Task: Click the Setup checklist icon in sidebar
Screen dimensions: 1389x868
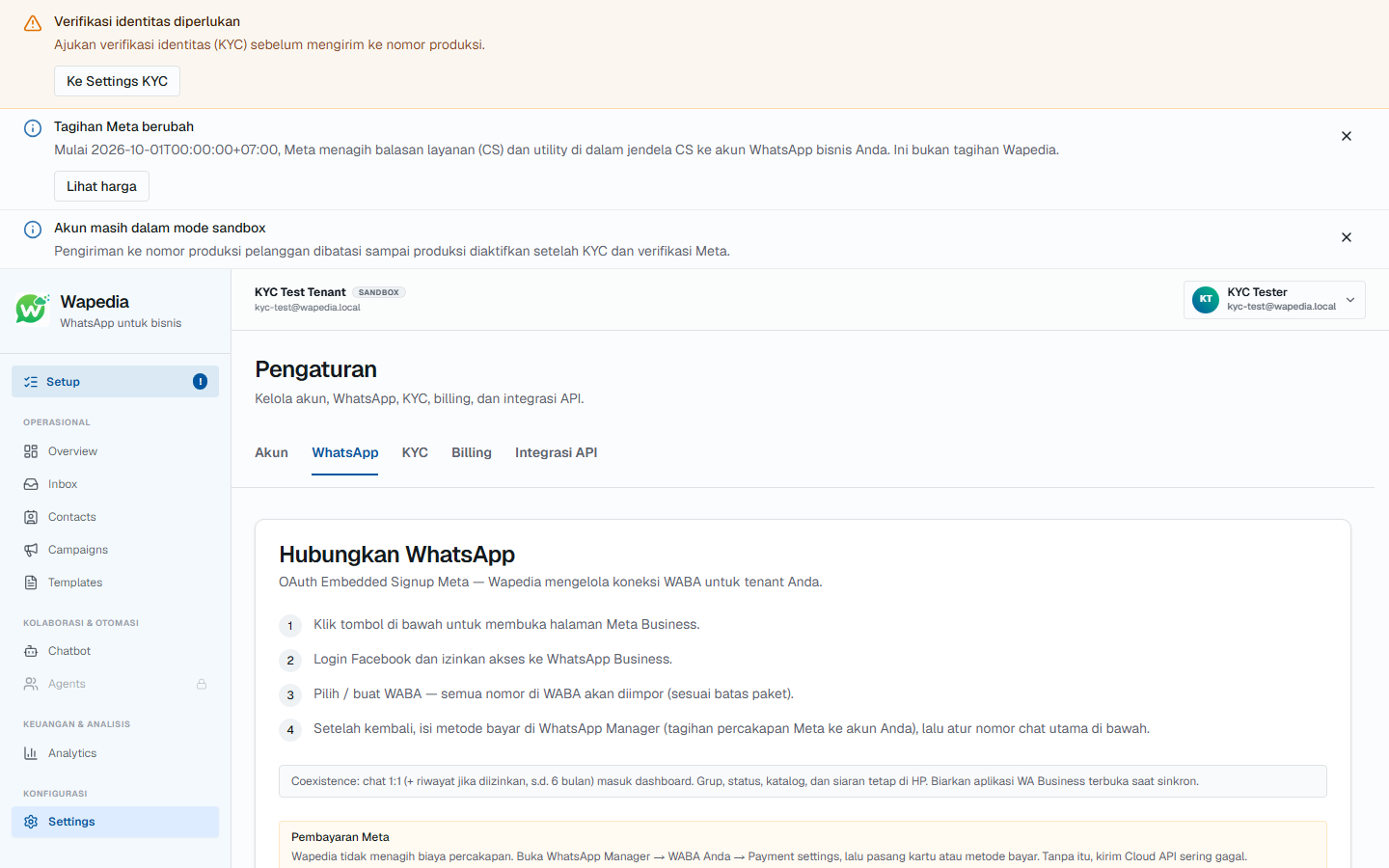Action: 31,382
